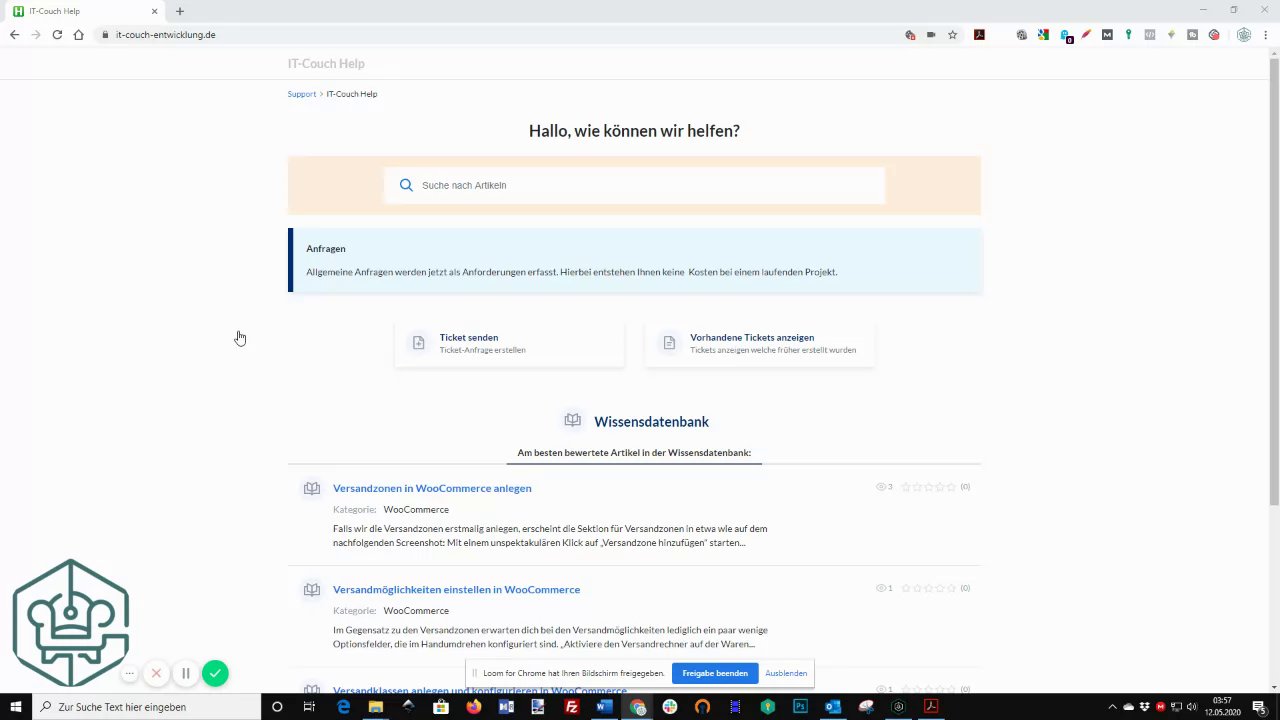Open the Ticket senden card

click(x=509, y=344)
